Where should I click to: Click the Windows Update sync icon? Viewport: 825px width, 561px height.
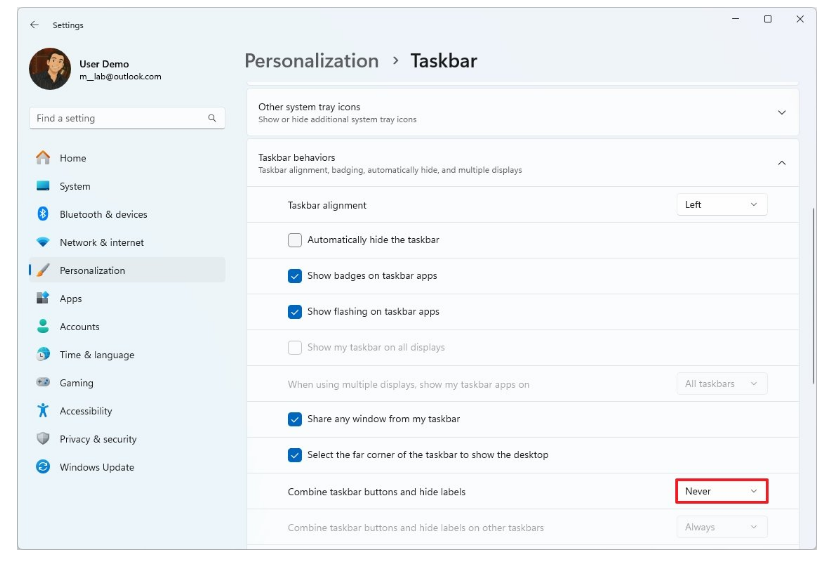pyautogui.click(x=43, y=467)
